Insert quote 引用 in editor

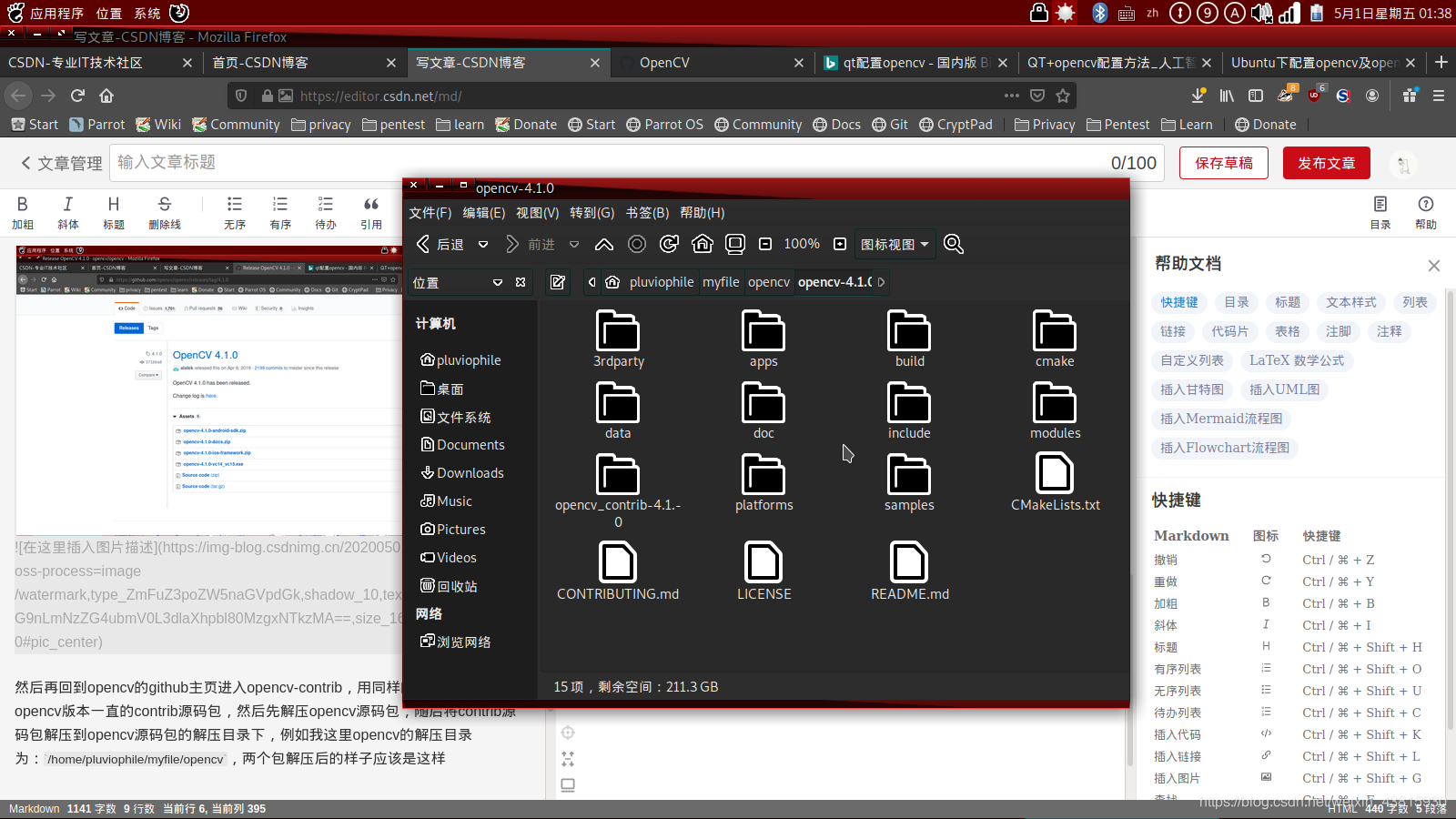pos(371,213)
